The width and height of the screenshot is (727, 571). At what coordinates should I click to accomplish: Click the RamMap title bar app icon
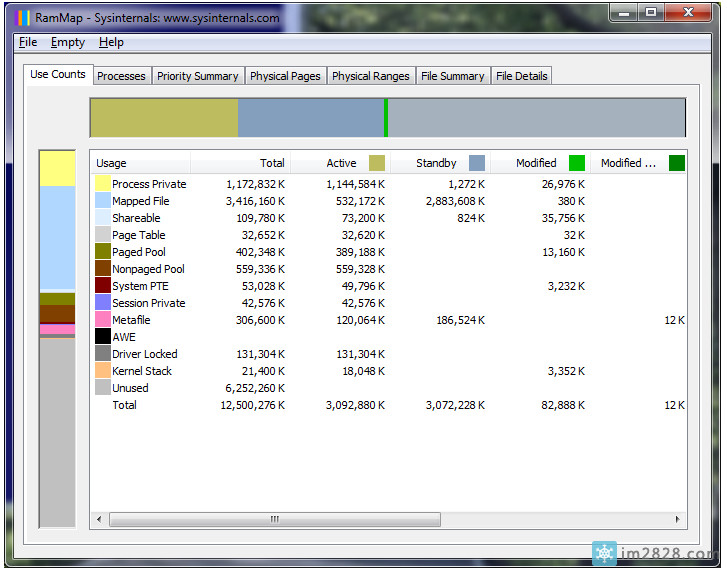coord(23,17)
